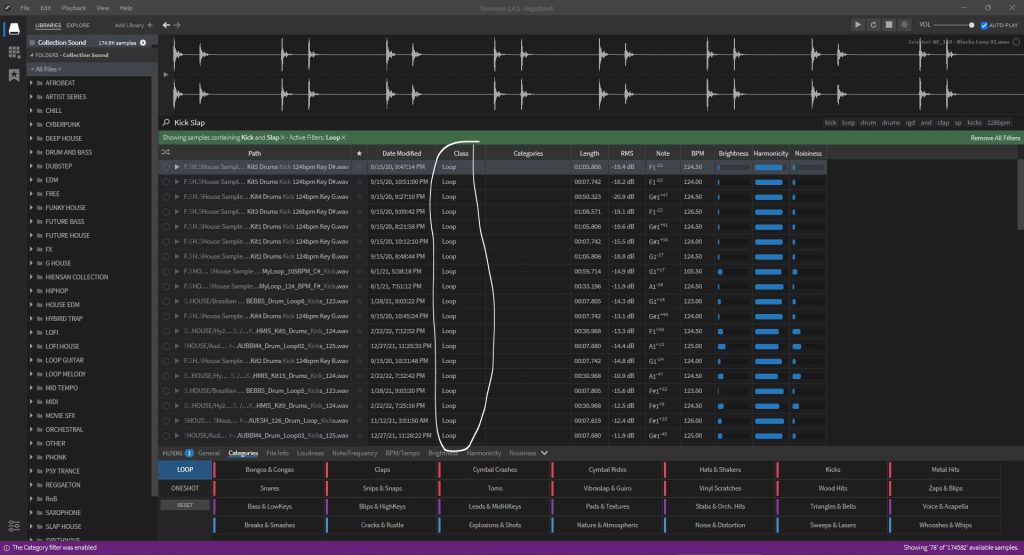Screen dimensions: 1024x555
Task: Expand the HIPHOP folder
Action: click(x=31, y=291)
